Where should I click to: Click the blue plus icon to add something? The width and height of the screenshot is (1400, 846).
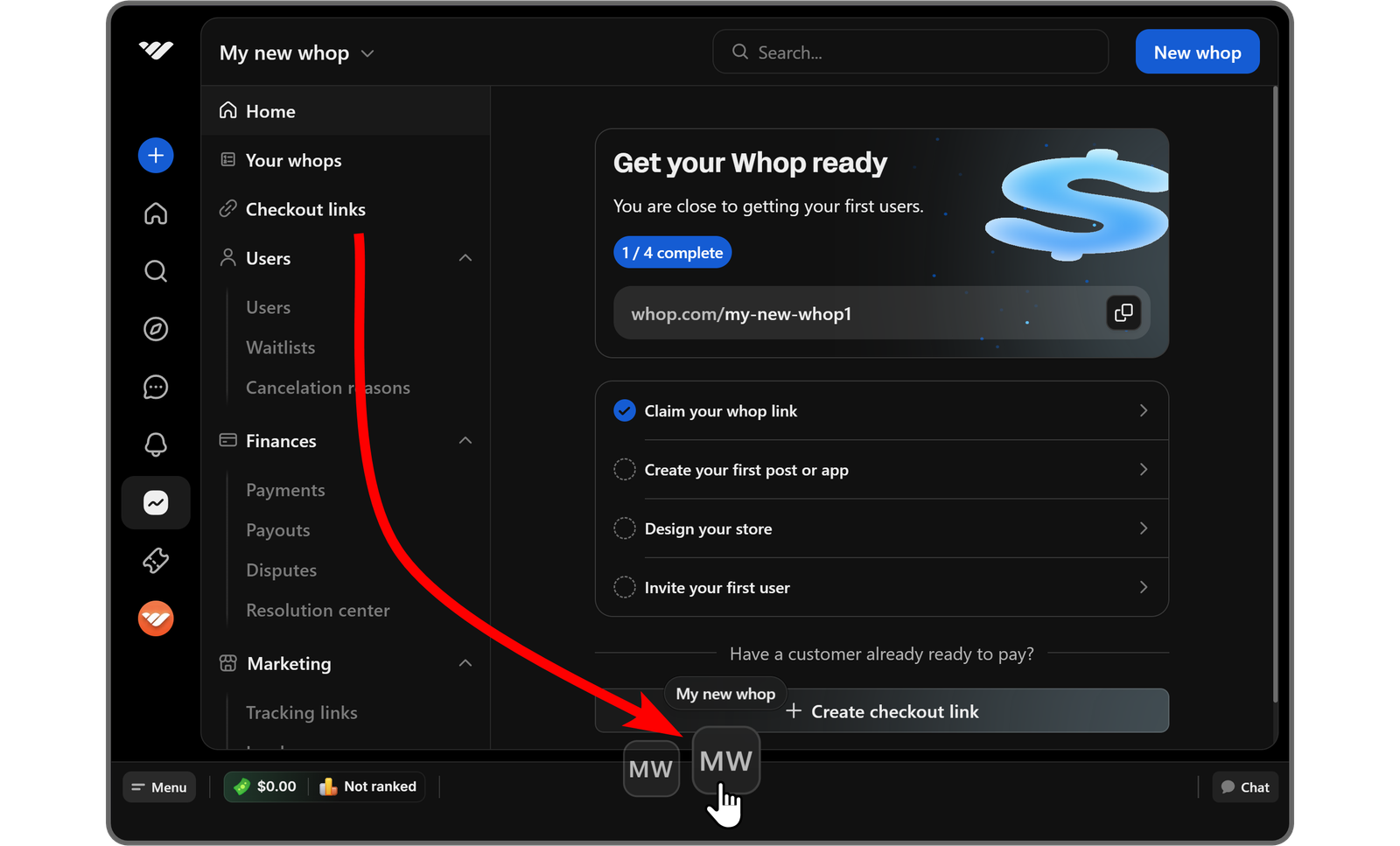[155, 155]
